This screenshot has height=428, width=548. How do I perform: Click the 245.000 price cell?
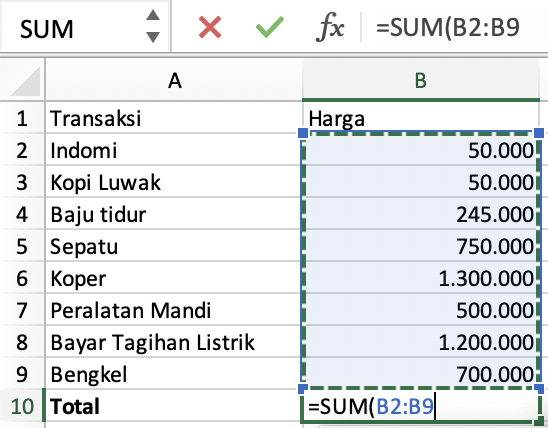pos(421,214)
